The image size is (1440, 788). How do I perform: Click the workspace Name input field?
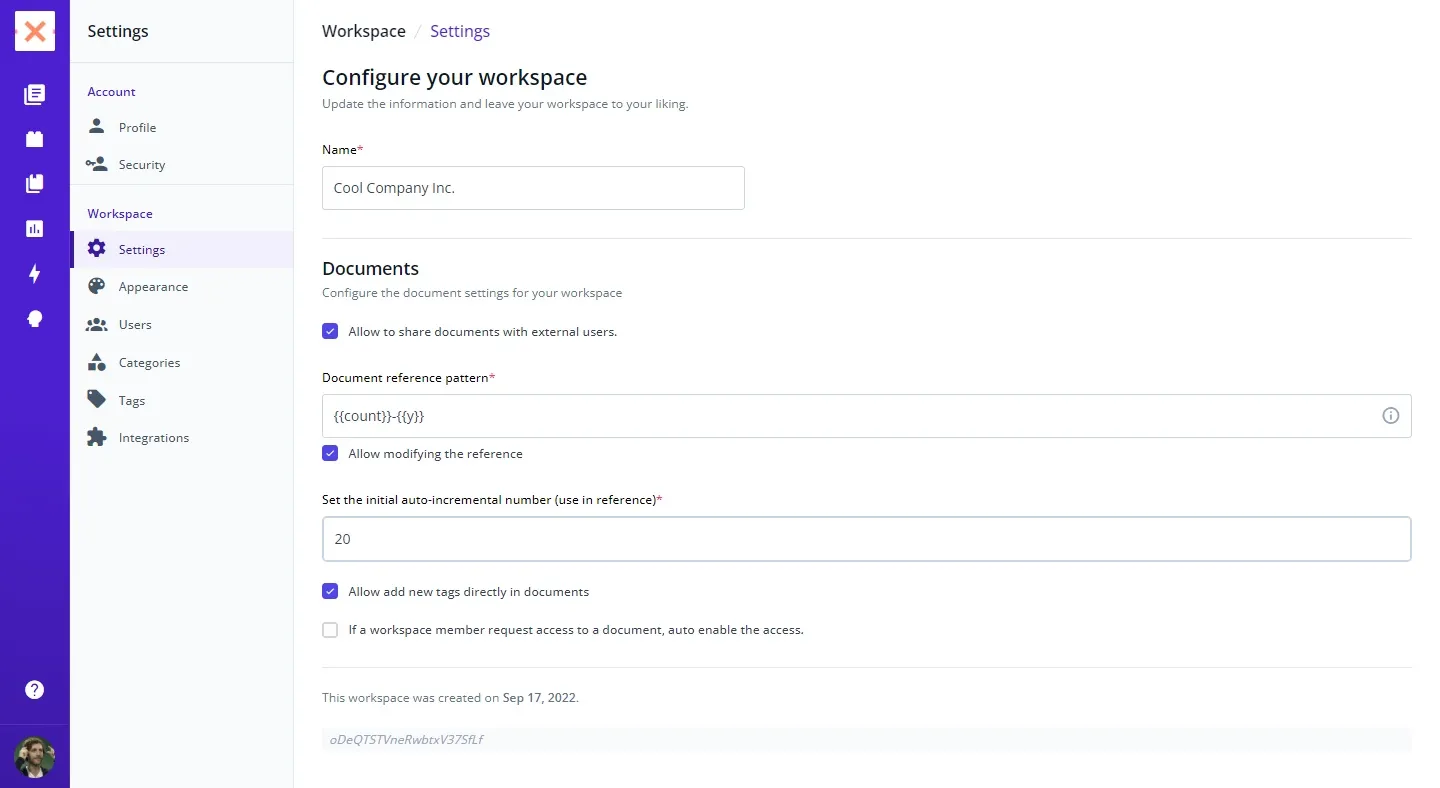click(533, 188)
